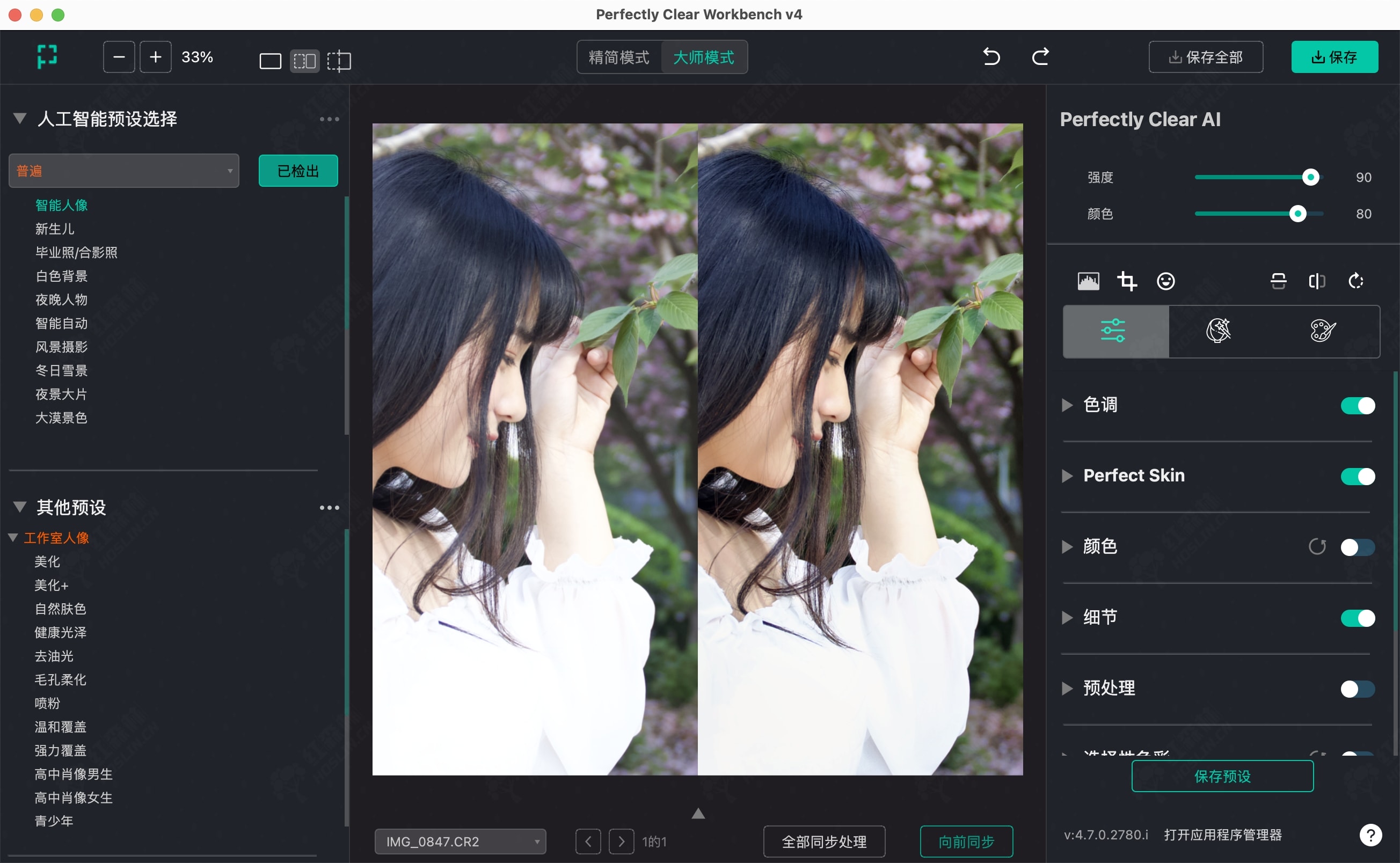Screen dimensions: 1400x863
Task: Enable the 颜色 adjustment toggle
Action: (1357, 547)
